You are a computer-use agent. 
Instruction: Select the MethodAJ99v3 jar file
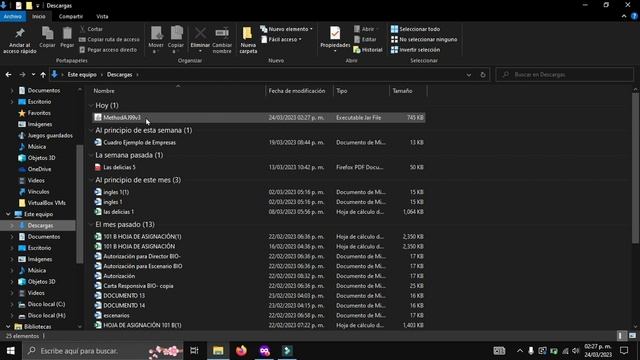click(x=259, y=118)
